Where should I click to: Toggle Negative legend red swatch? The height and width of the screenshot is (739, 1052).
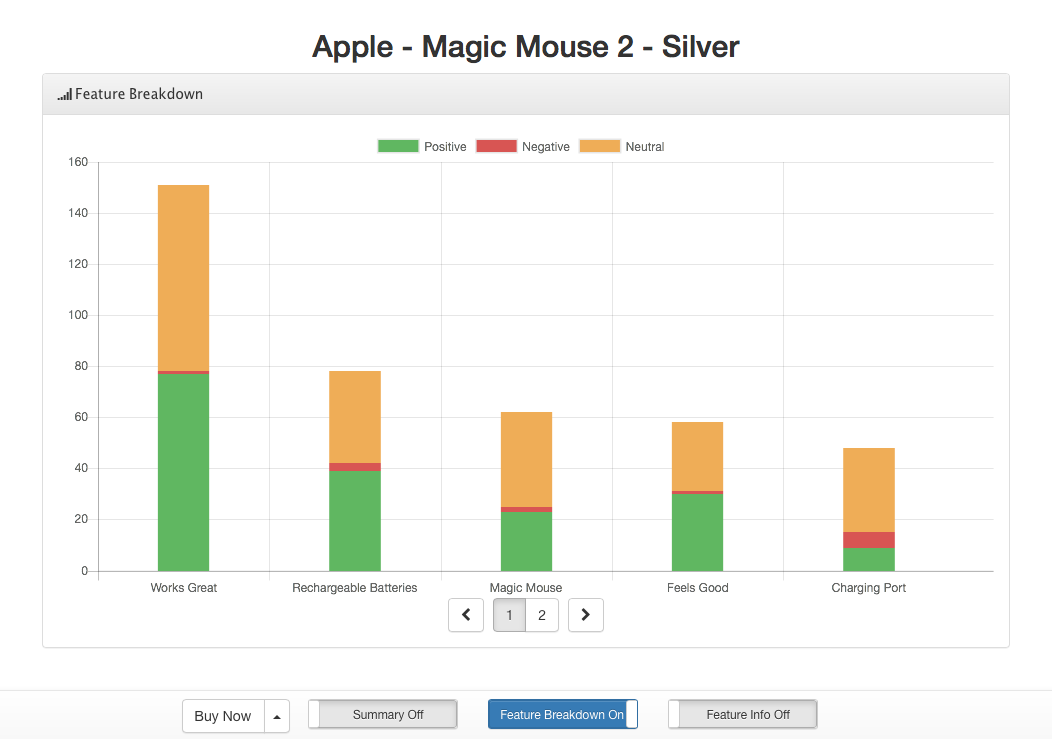[x=496, y=146]
